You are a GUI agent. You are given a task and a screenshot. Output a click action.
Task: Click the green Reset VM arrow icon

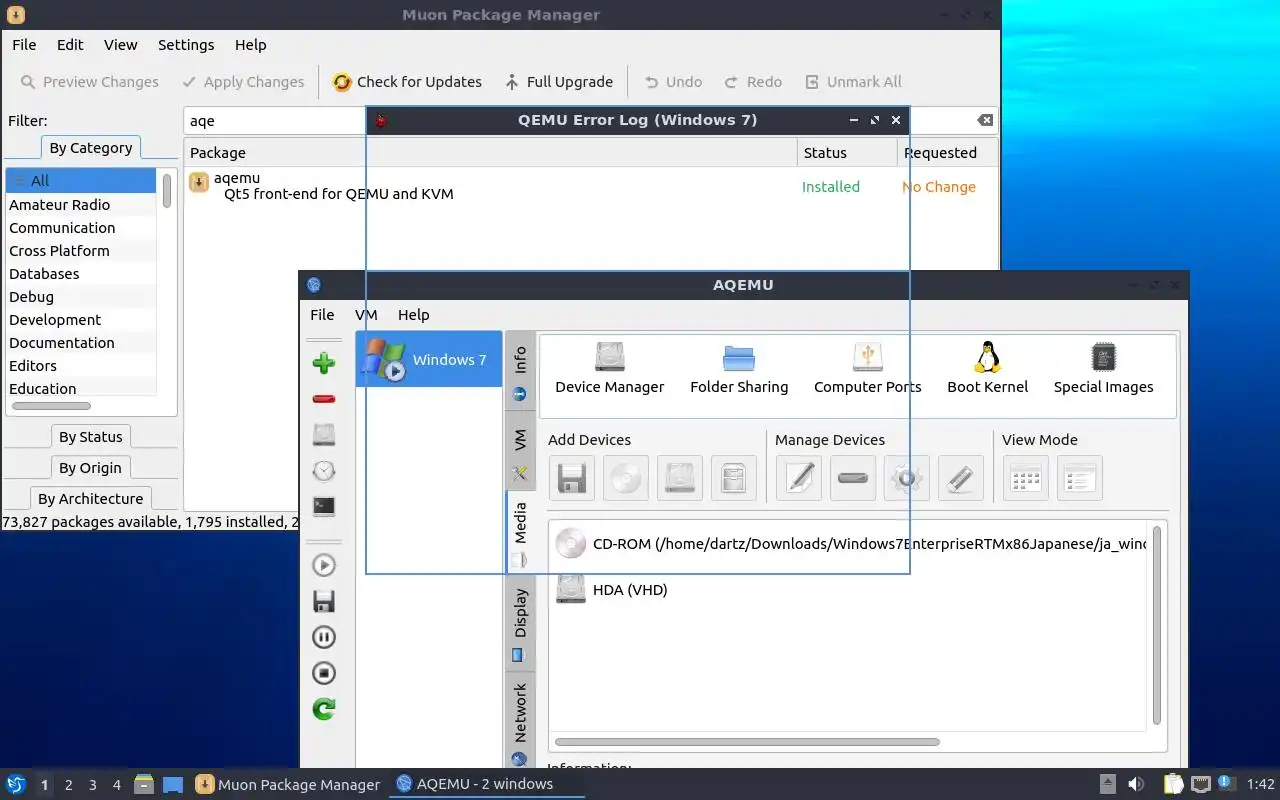point(323,709)
